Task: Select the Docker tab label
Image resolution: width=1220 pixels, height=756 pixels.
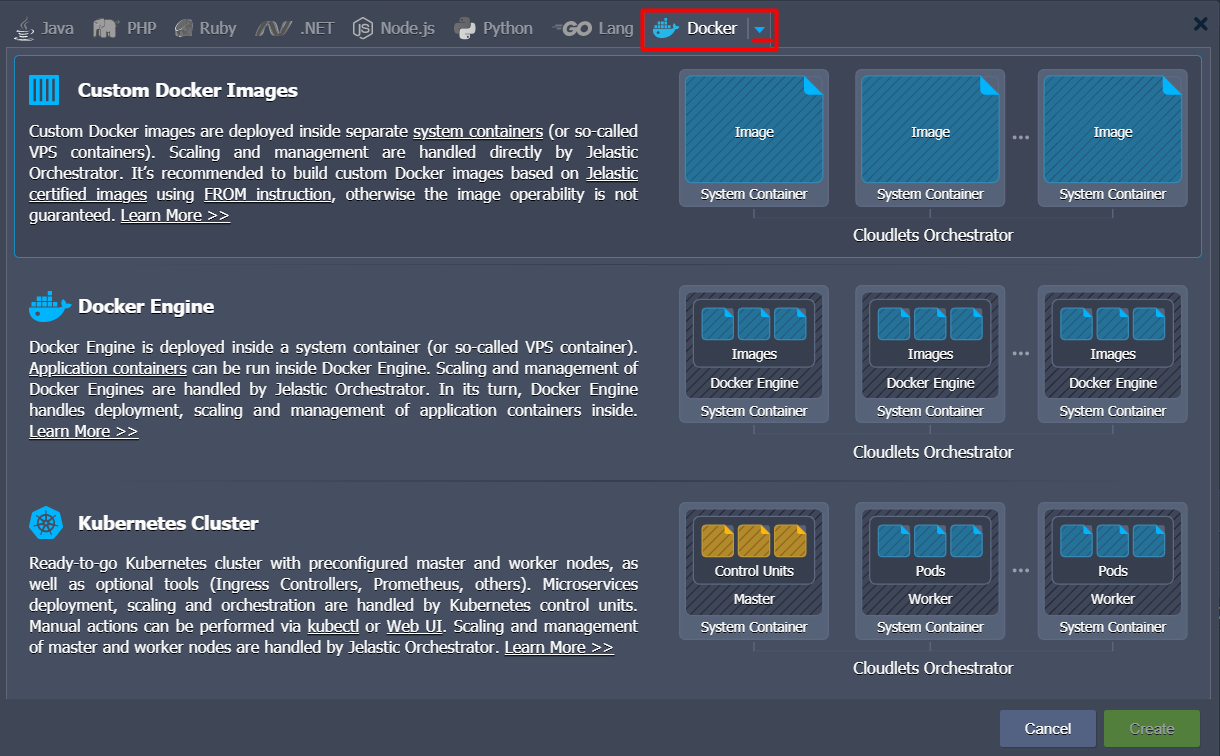Action: [712, 28]
